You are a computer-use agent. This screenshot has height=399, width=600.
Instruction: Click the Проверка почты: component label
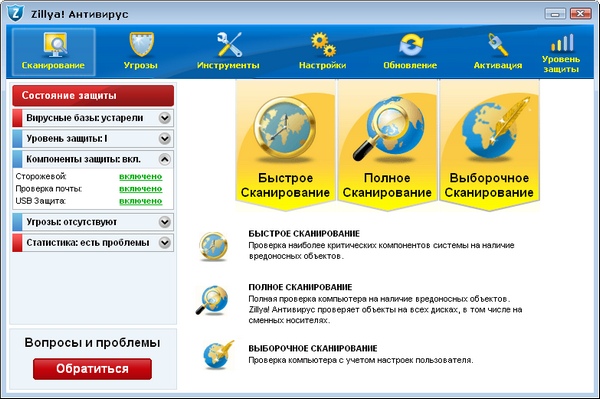click(x=49, y=189)
